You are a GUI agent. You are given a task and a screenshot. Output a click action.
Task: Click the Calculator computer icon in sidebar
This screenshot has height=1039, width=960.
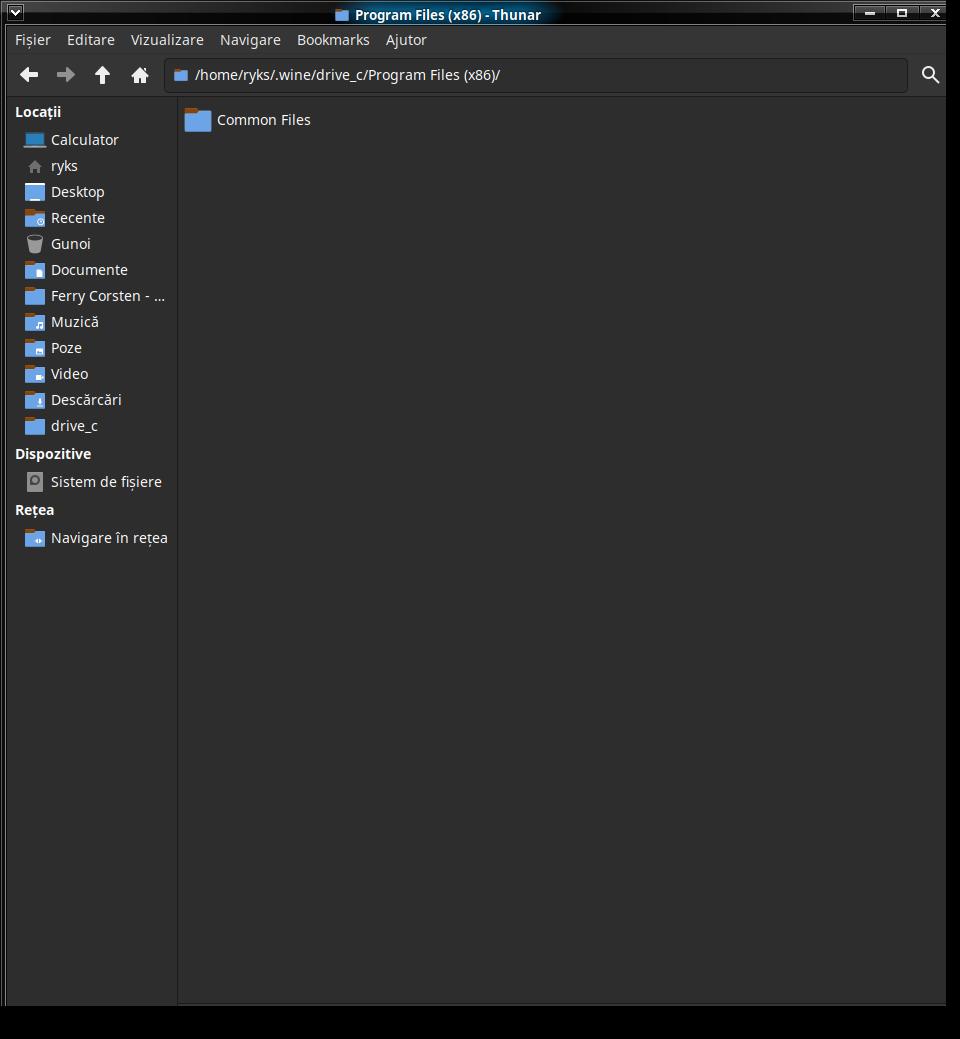pyautogui.click(x=34, y=140)
